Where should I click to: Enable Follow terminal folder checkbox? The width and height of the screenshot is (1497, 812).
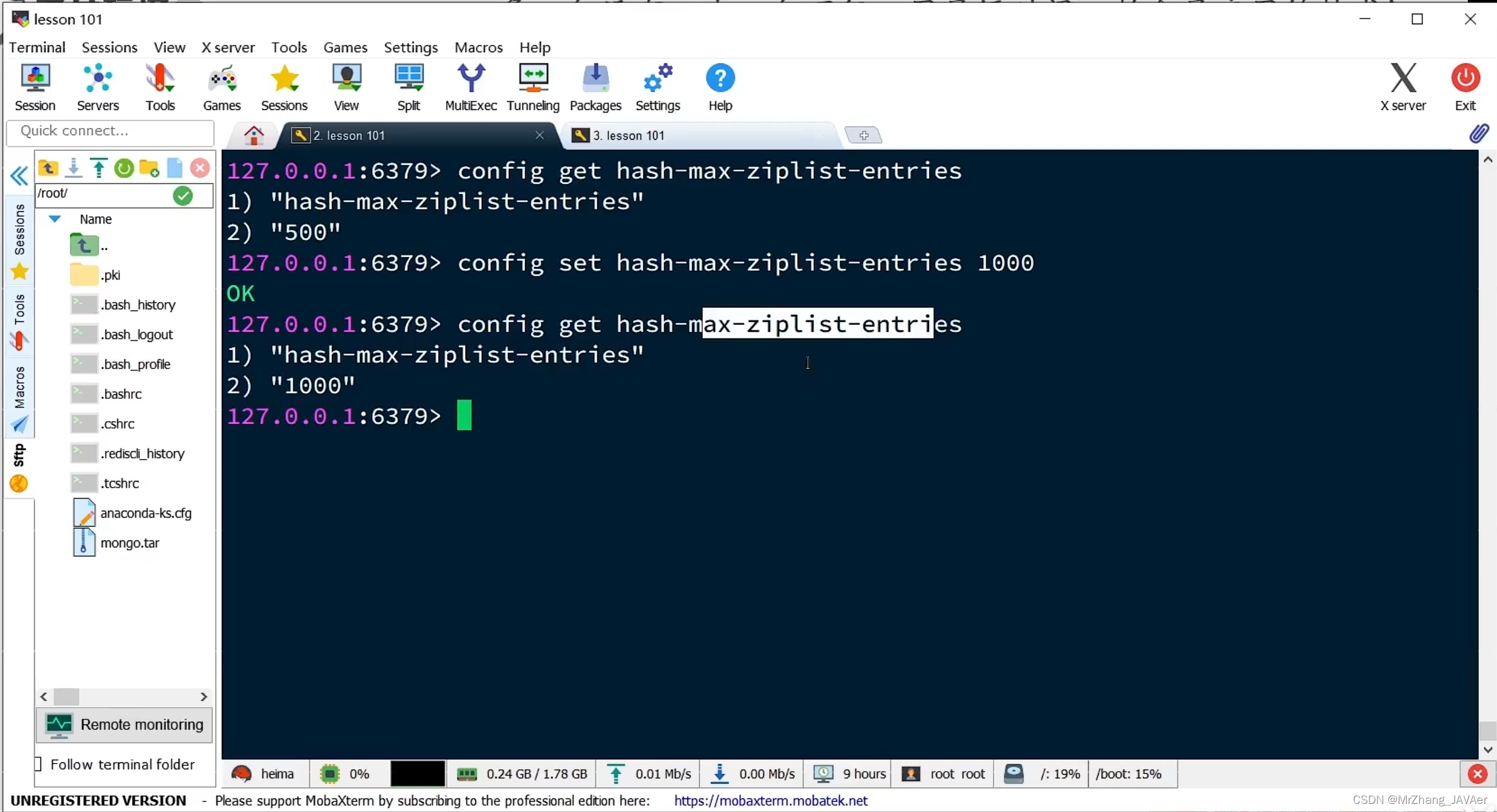tap(39, 764)
